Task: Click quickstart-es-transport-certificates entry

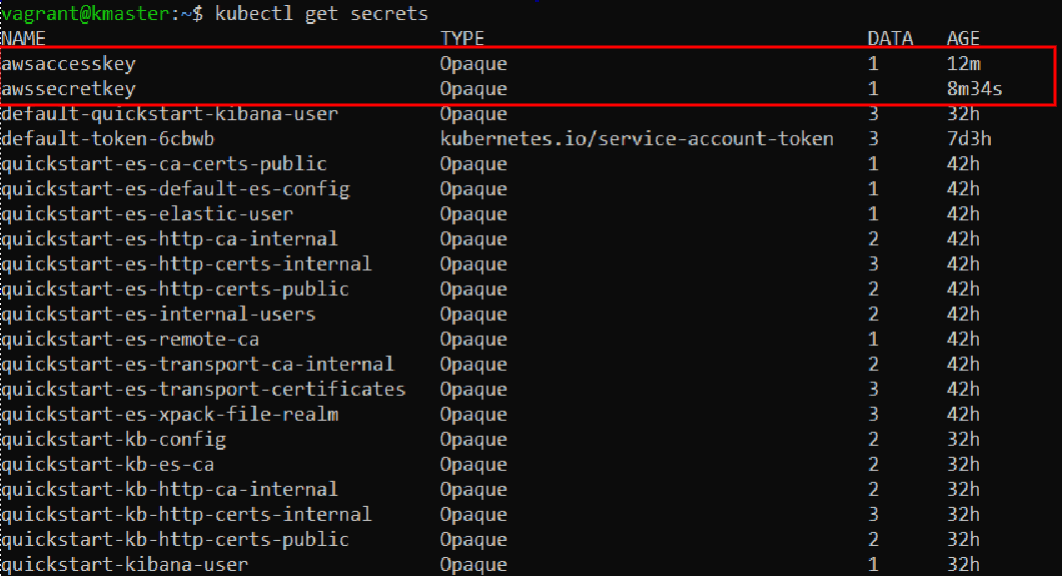Action: tap(203, 390)
